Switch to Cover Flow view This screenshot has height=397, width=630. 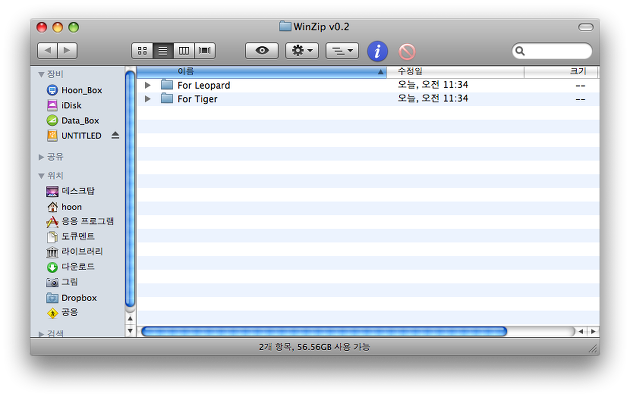tap(205, 51)
